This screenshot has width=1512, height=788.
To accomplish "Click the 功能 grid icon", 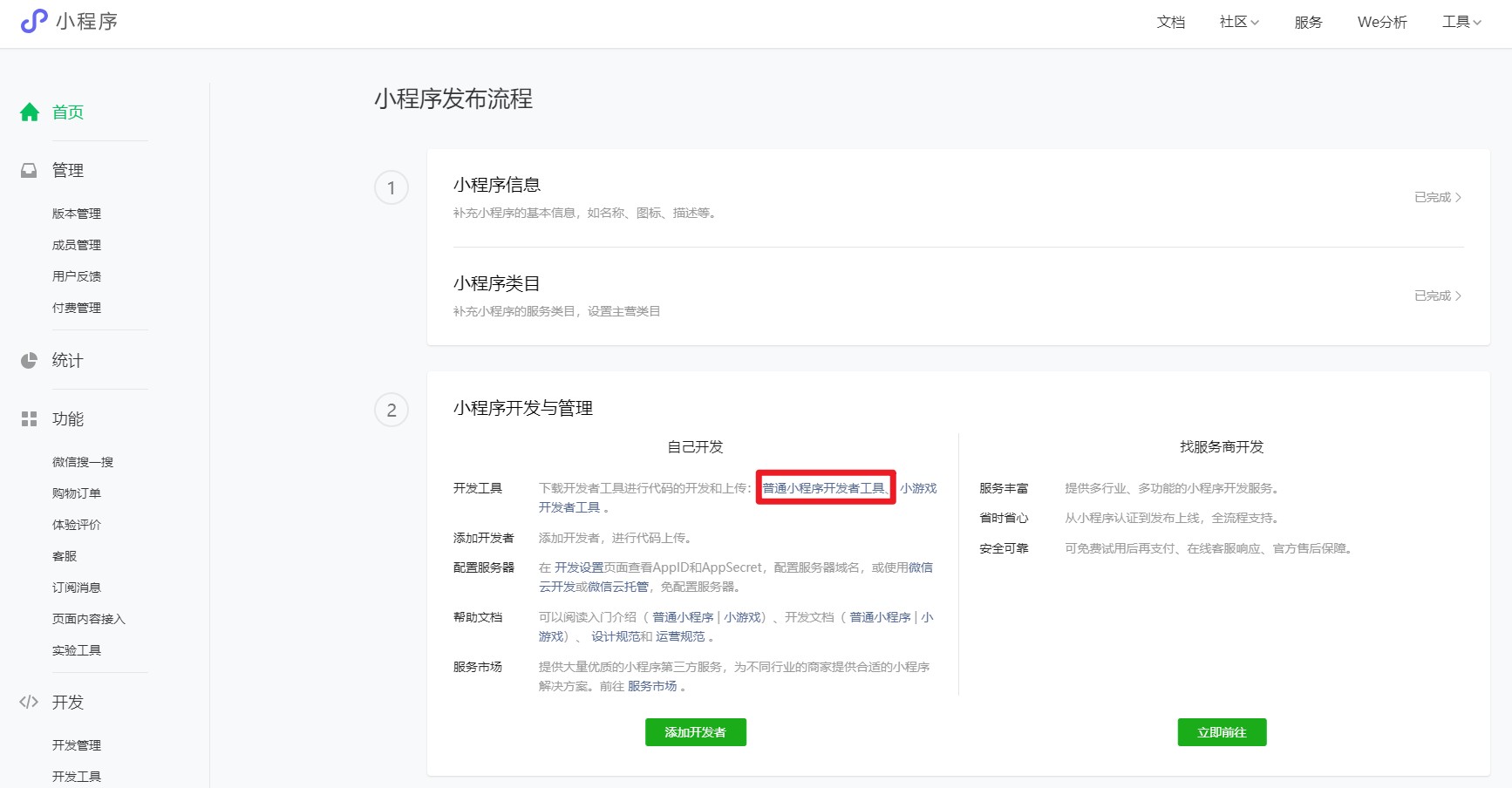I will (x=29, y=419).
